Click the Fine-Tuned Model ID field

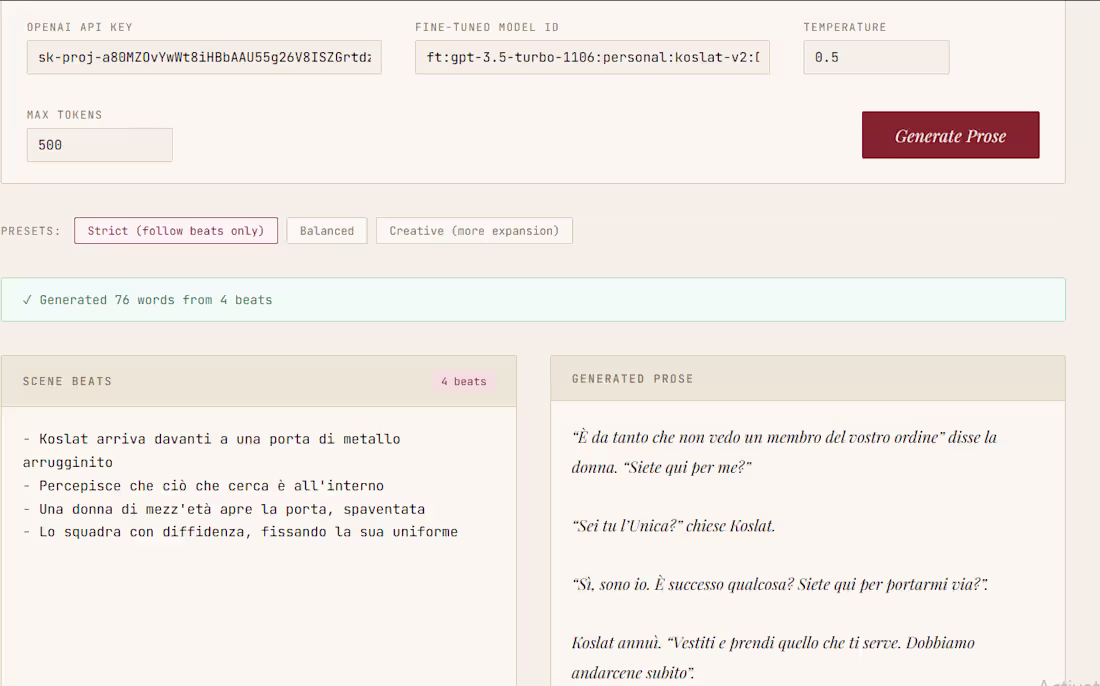pos(592,58)
